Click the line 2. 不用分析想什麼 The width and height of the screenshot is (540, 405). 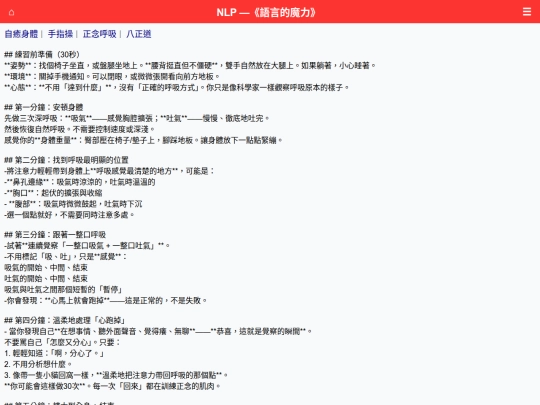(38, 364)
